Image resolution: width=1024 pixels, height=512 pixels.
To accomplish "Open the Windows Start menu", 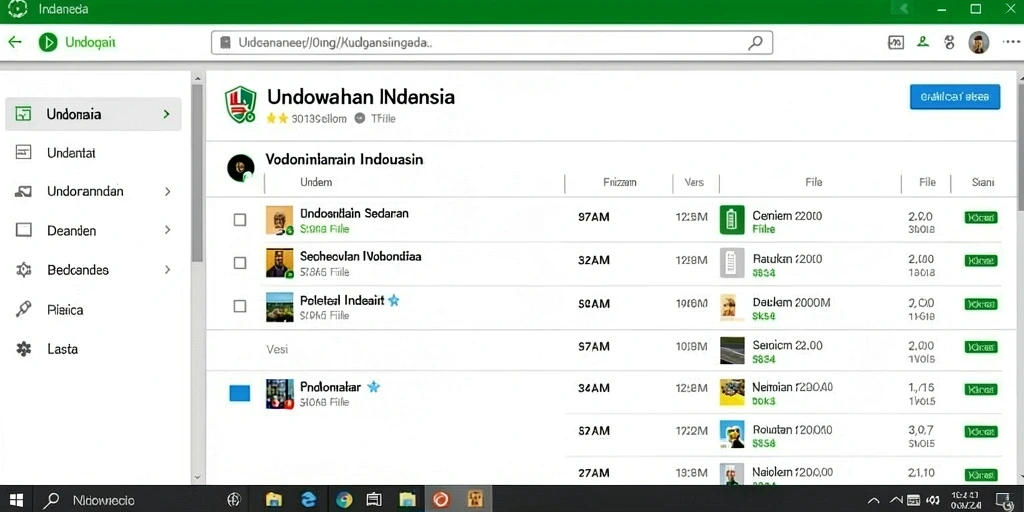I will click(16, 500).
